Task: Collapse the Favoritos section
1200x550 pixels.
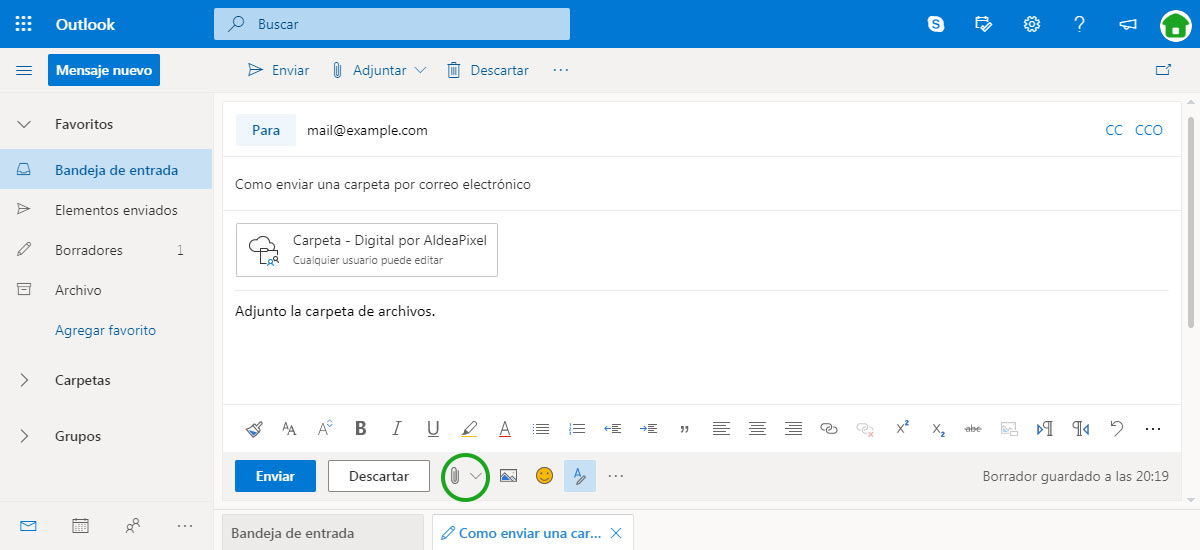Action: pos(24,124)
